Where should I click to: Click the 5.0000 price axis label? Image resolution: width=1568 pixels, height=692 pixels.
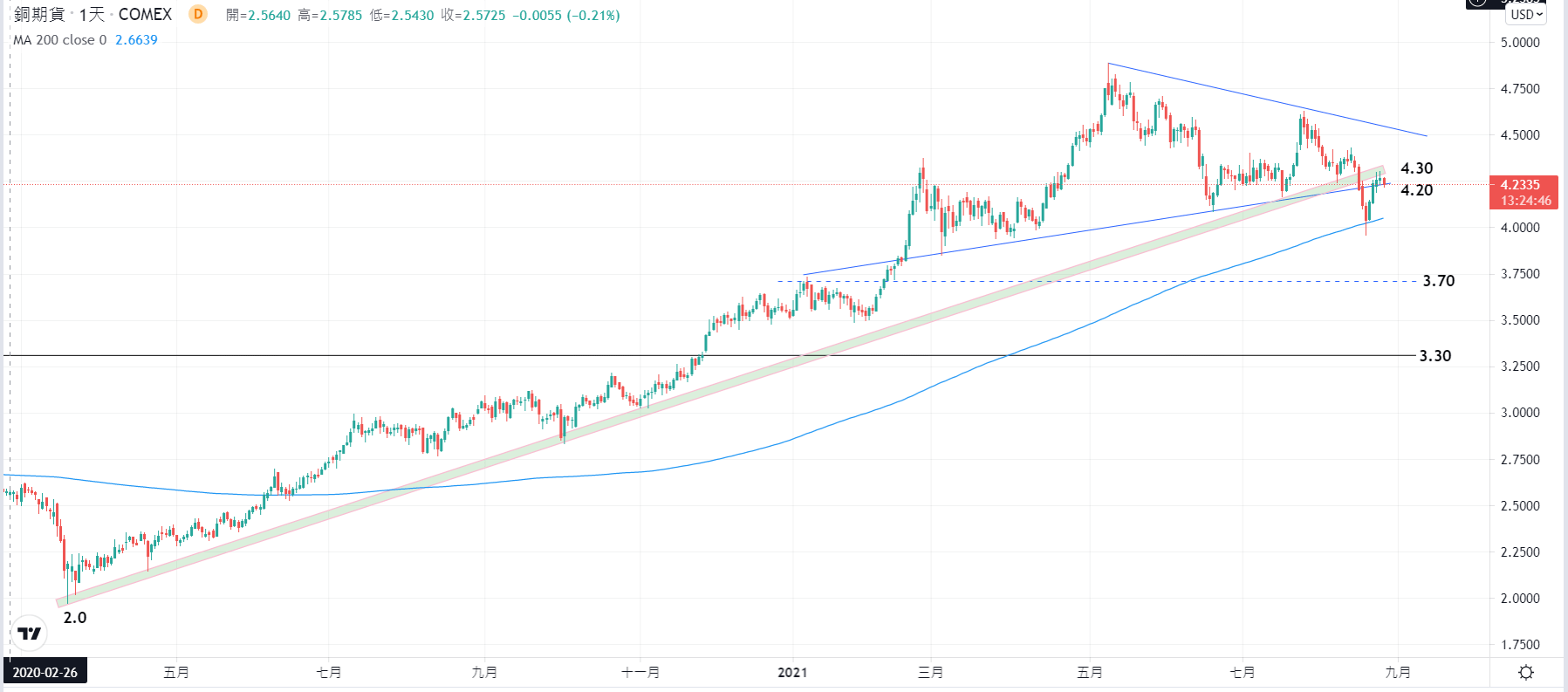click(1520, 43)
